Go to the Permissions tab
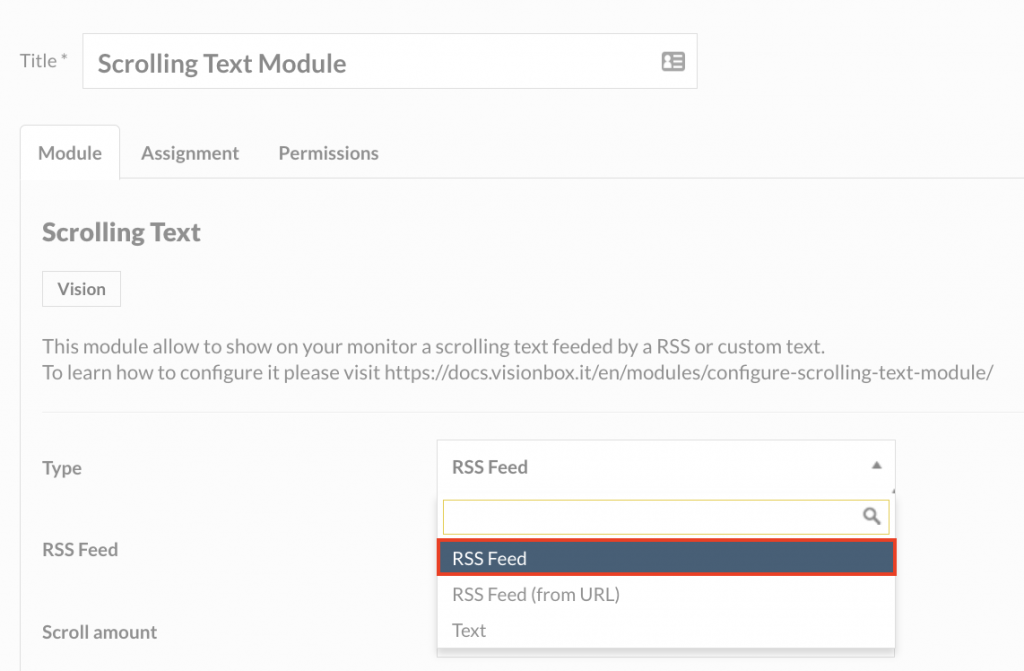 pos(328,153)
